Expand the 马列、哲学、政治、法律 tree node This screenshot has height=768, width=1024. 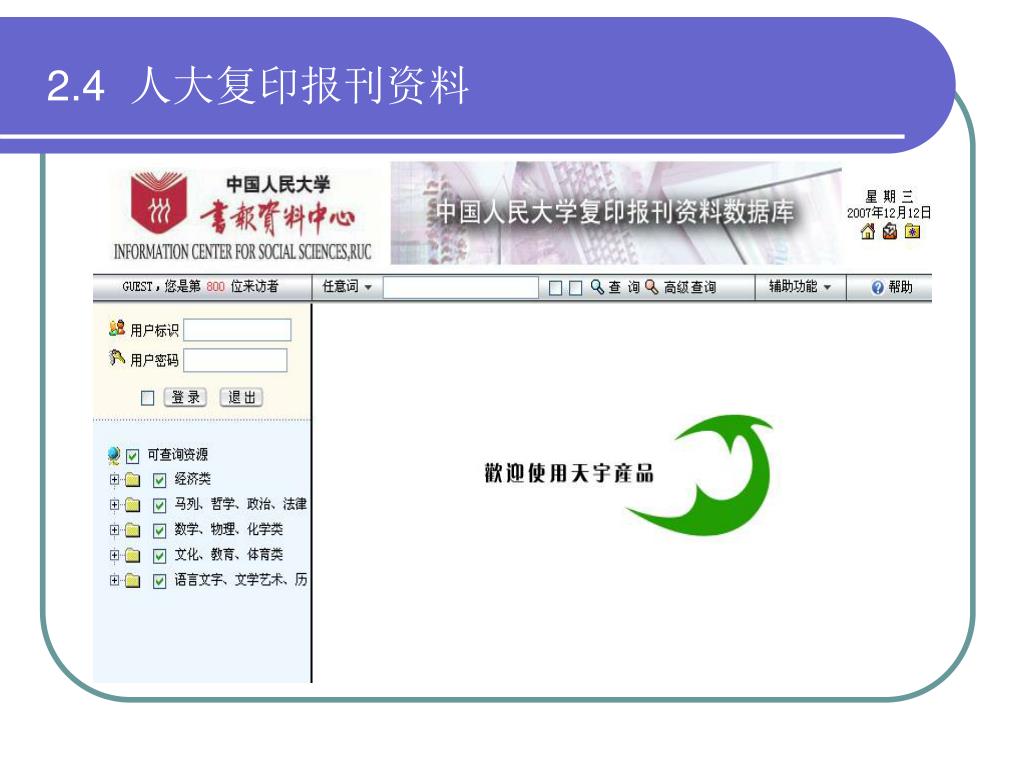tap(114, 504)
